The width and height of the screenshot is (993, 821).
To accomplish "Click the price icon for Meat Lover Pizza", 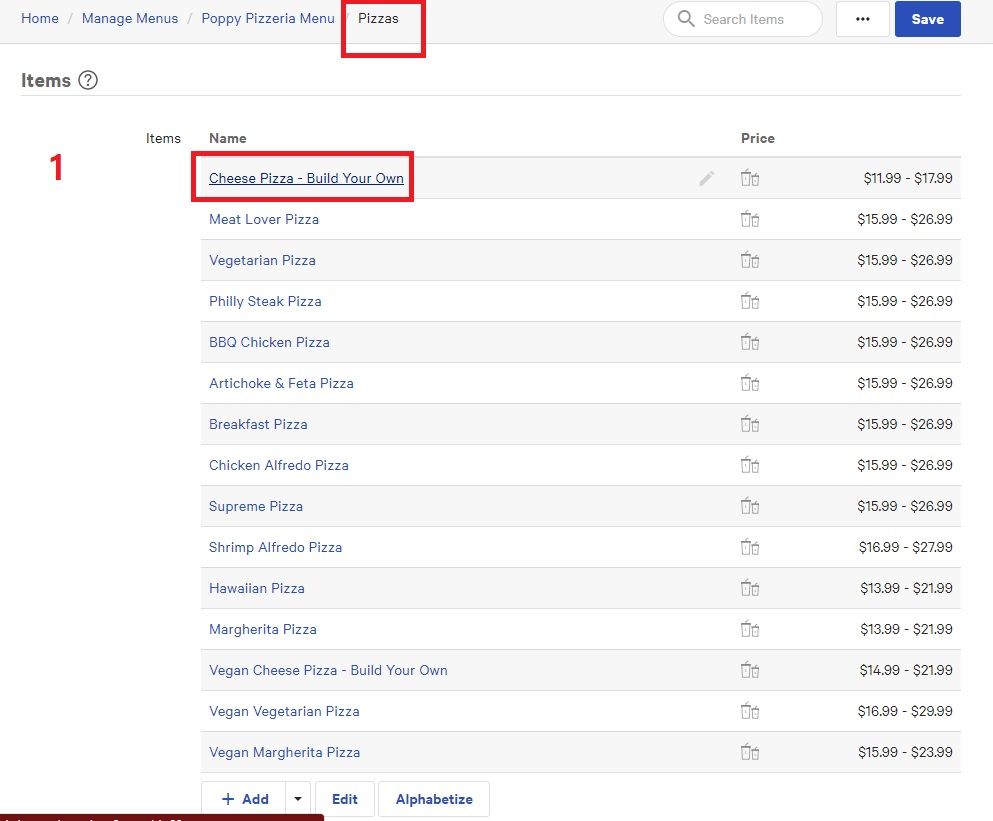I will [x=749, y=220].
